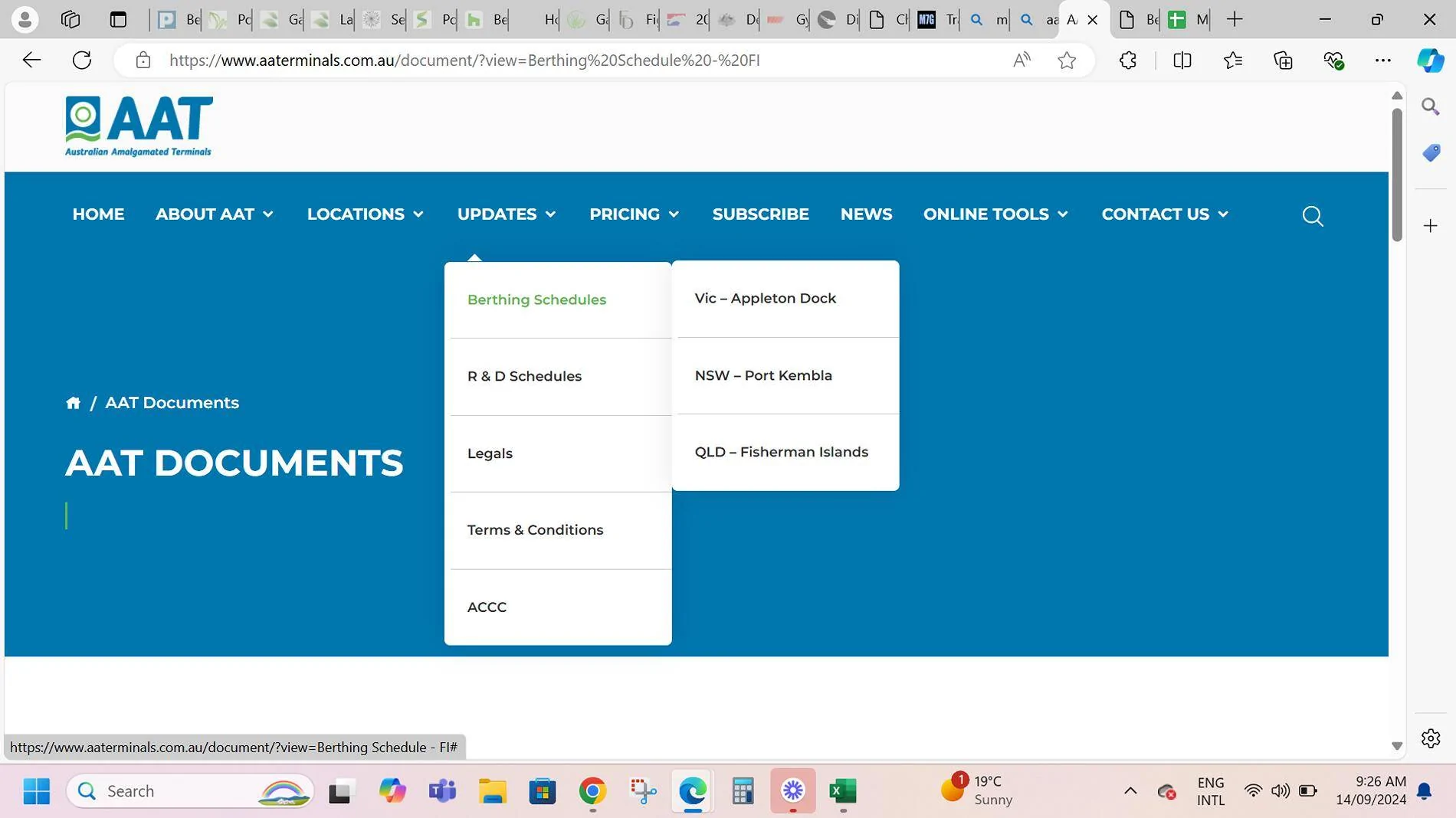This screenshot has width=1456, height=818.
Task: Add page to favorites star icon
Action: [x=1067, y=61]
